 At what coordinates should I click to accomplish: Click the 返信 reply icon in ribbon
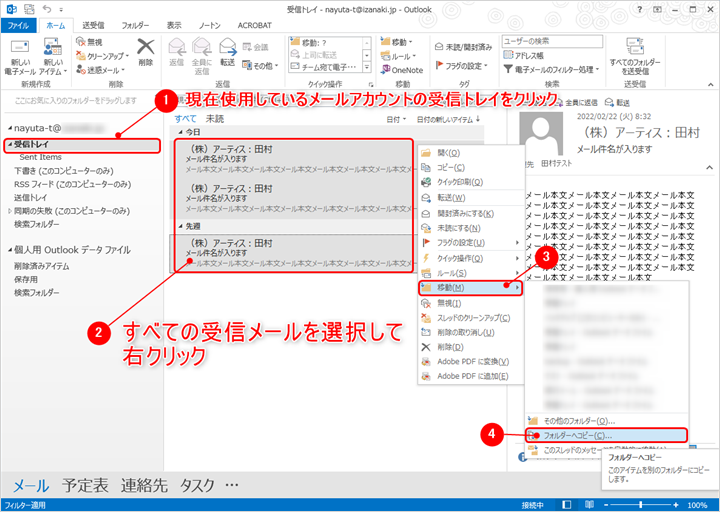(177, 52)
